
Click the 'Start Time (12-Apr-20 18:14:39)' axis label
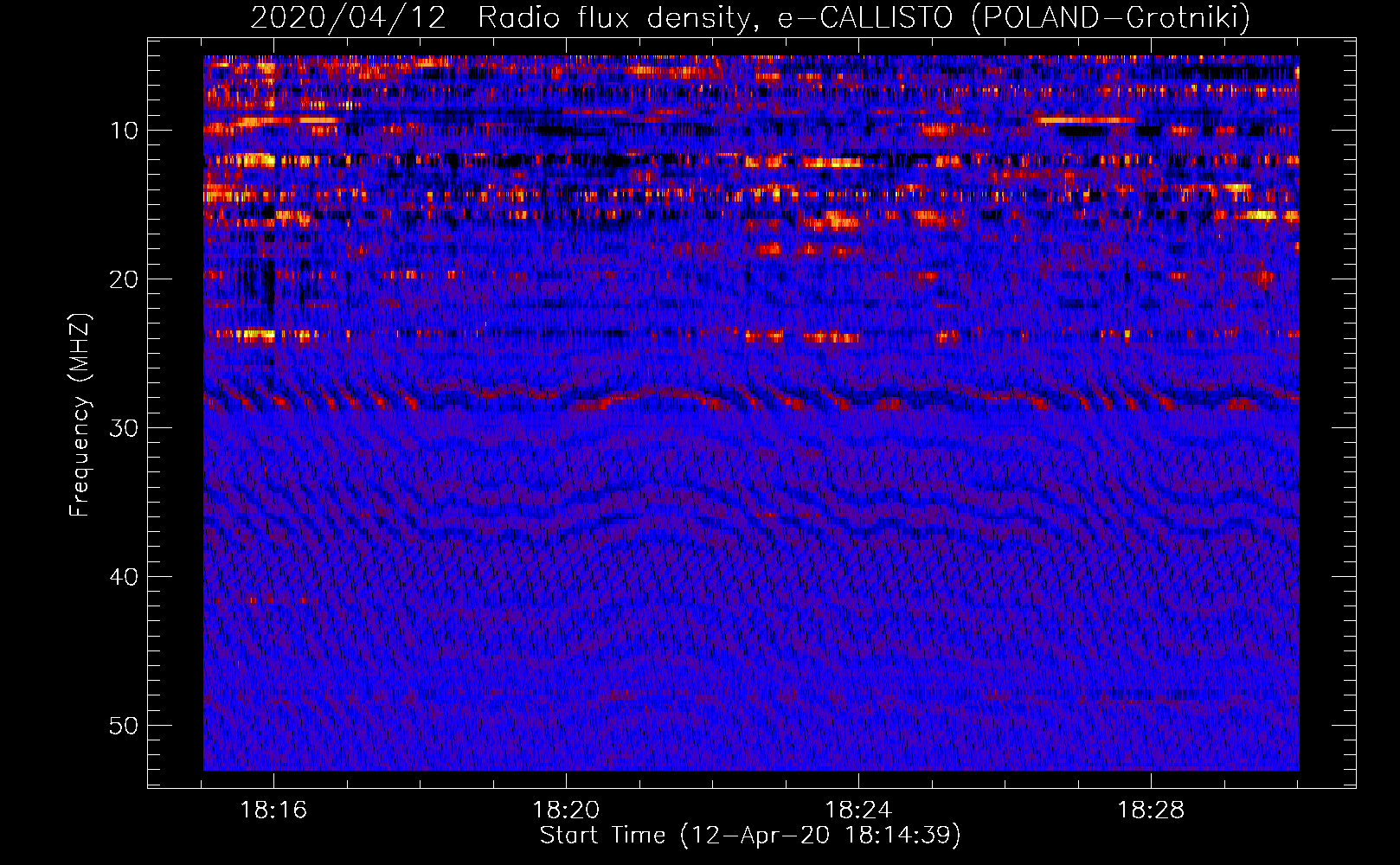750,836
